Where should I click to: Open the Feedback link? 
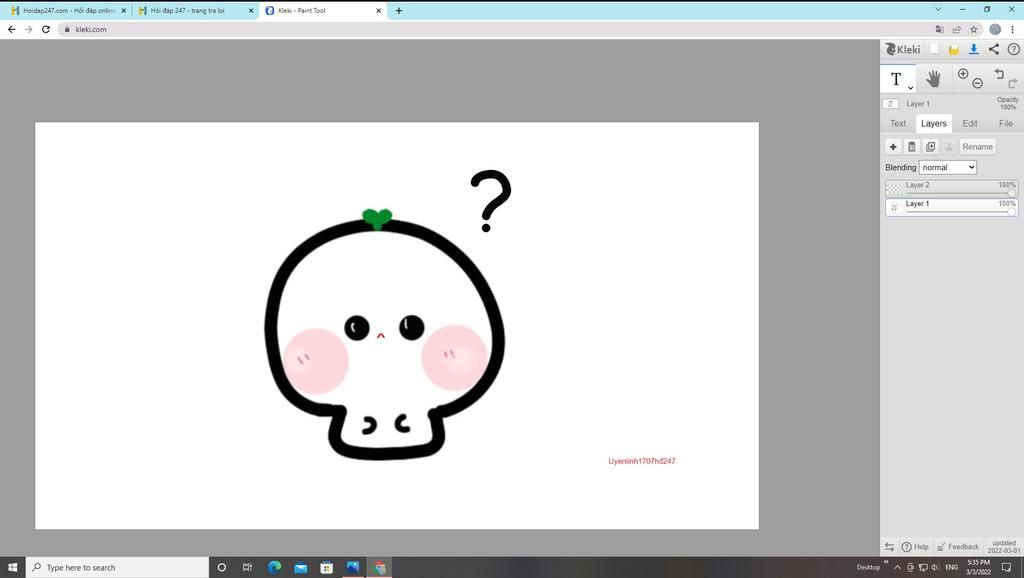point(958,547)
